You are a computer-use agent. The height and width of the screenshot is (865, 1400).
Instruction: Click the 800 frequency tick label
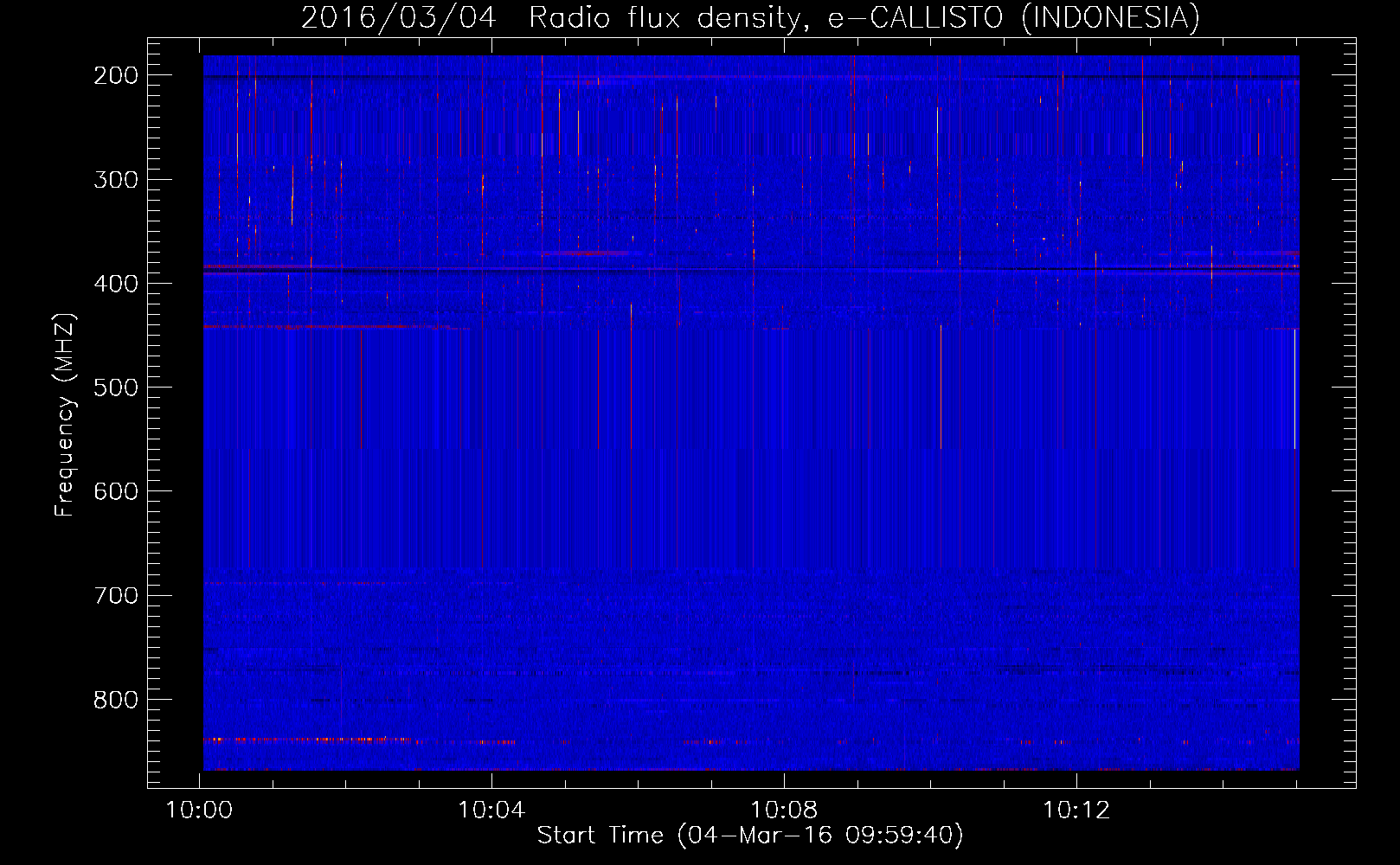point(116,699)
